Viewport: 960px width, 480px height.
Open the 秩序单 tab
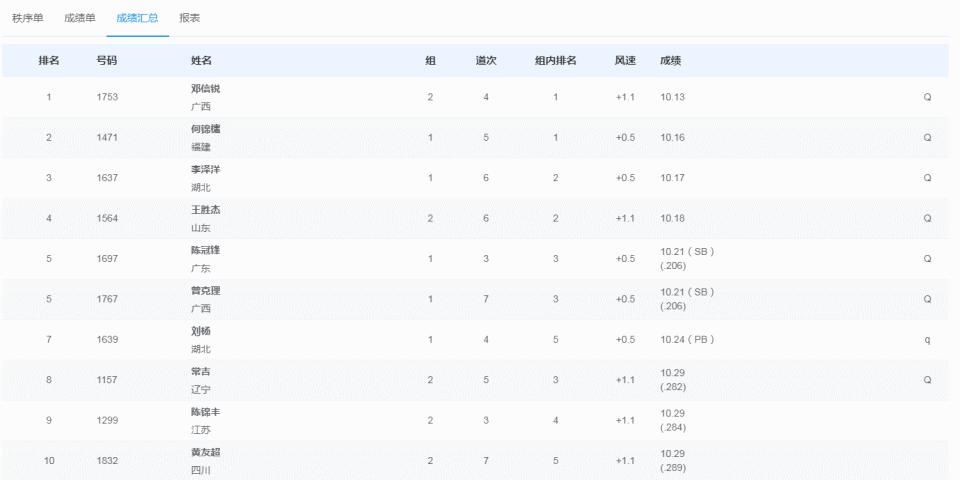click(x=27, y=18)
